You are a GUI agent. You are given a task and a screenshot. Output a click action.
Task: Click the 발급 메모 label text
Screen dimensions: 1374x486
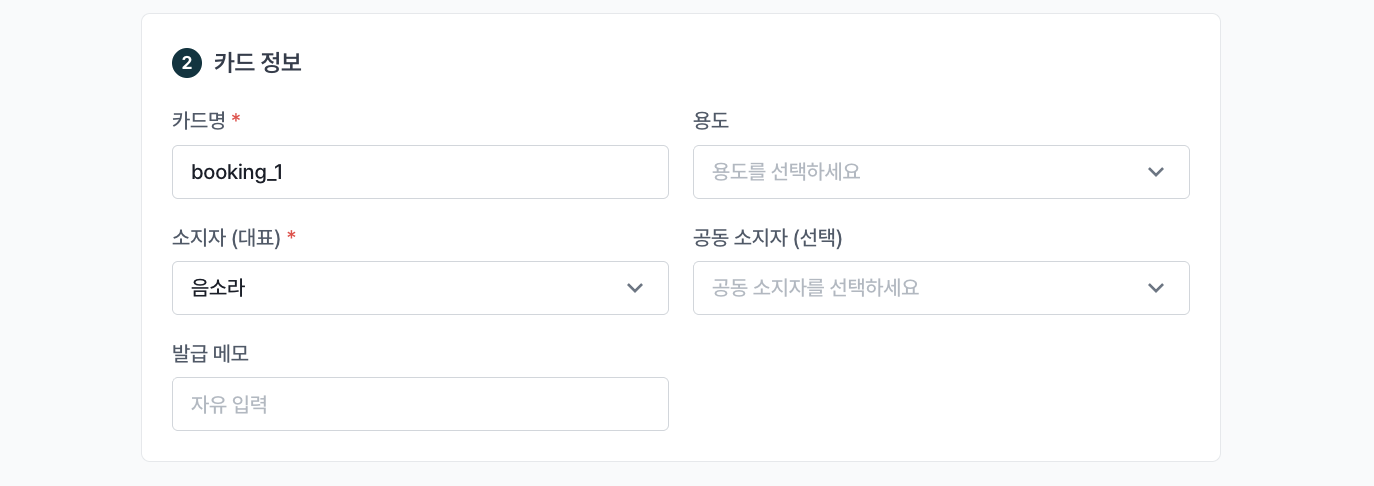[x=210, y=353]
